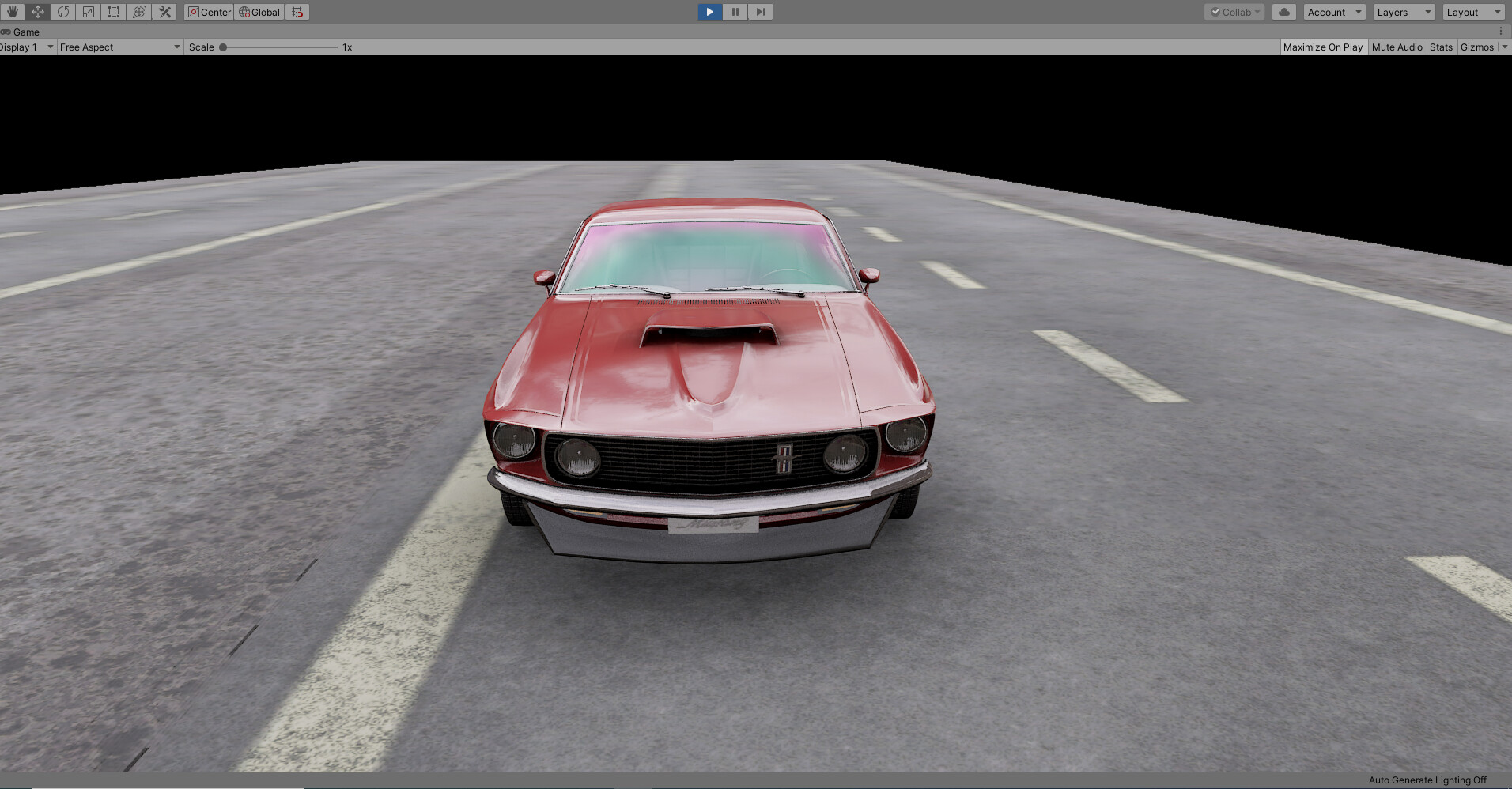This screenshot has height=789, width=1512.
Task: Select the Hand tool
Action: click(12, 12)
